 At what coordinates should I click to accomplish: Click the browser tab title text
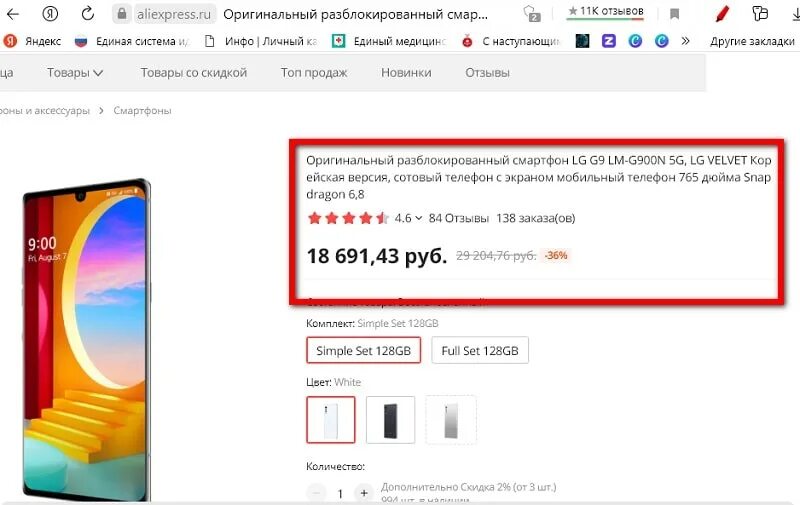(x=356, y=15)
